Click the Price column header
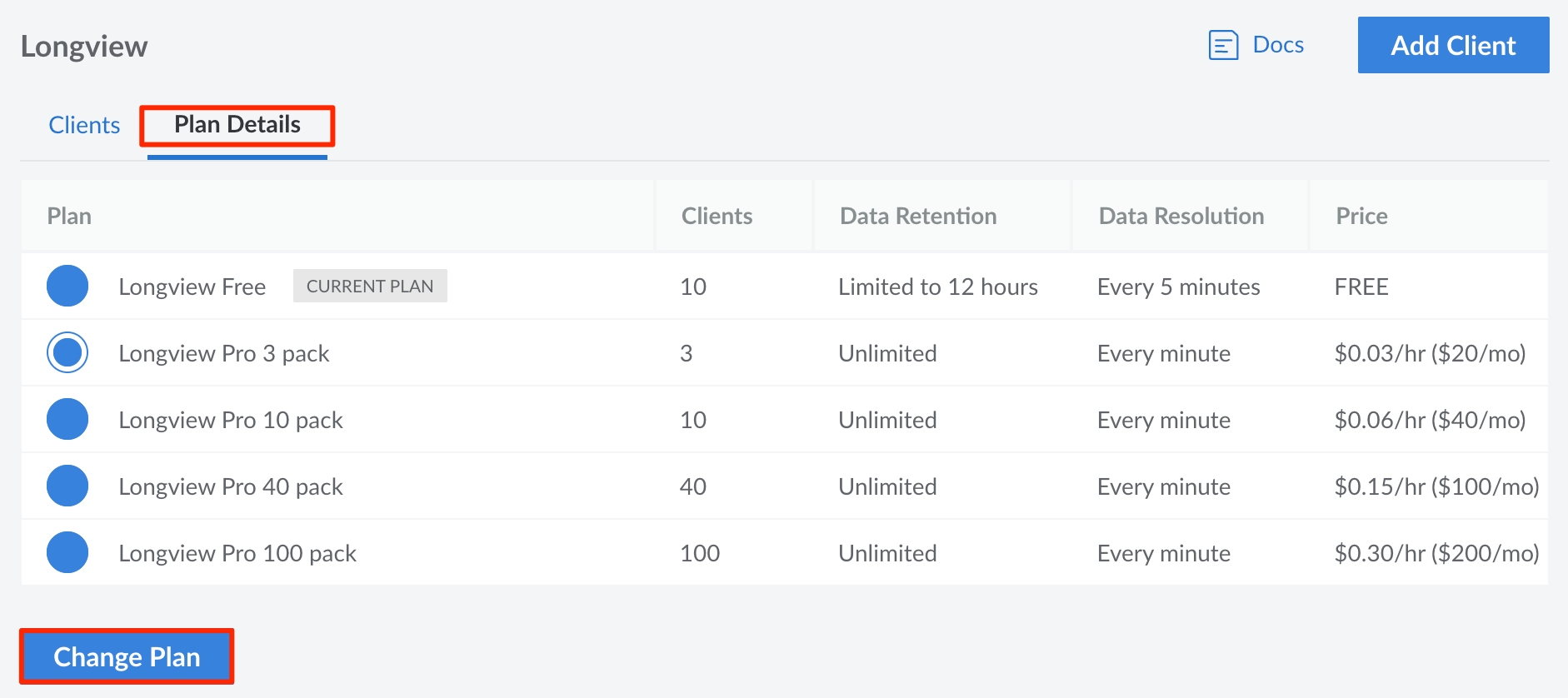Image resolution: width=1568 pixels, height=698 pixels. 1361,217
